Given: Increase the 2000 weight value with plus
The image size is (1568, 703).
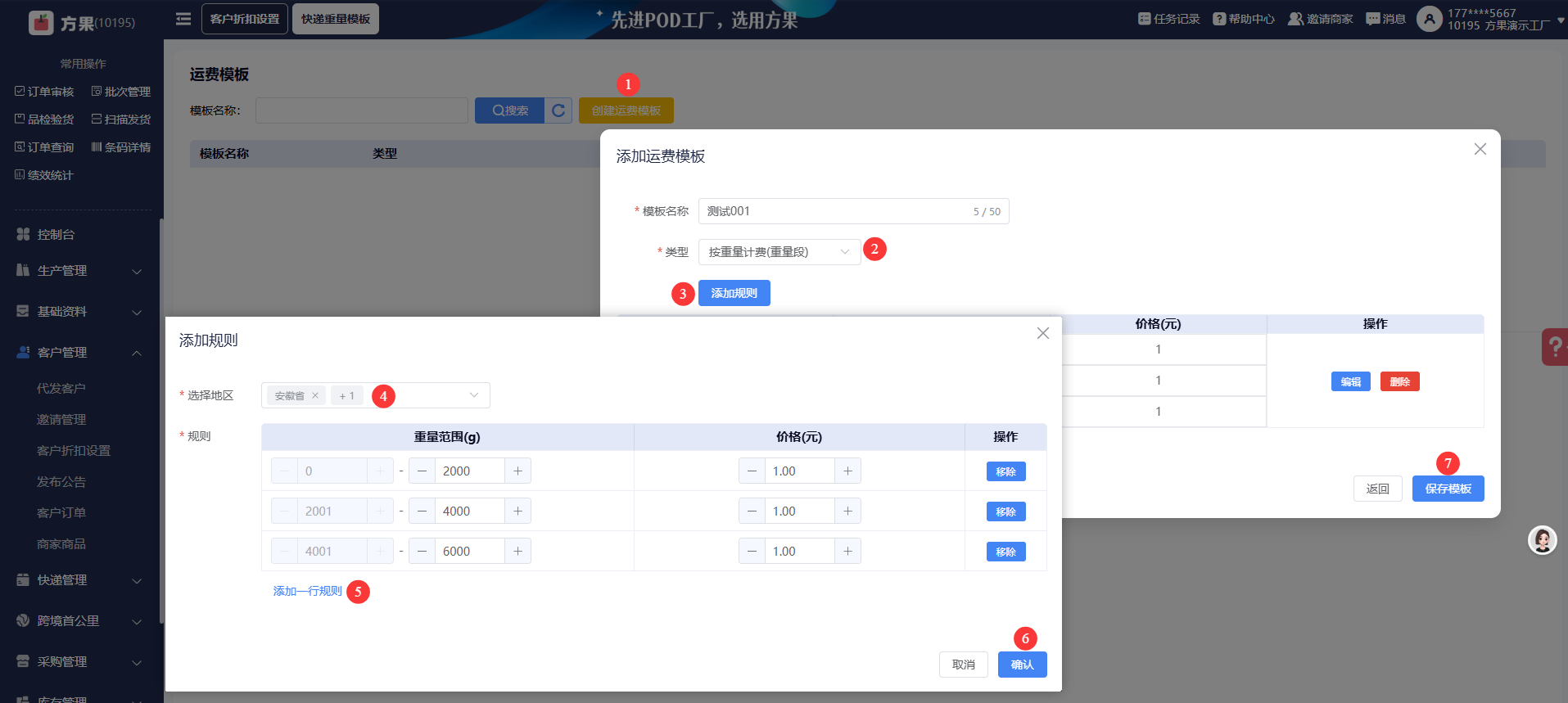Looking at the screenshot, I should 517,471.
